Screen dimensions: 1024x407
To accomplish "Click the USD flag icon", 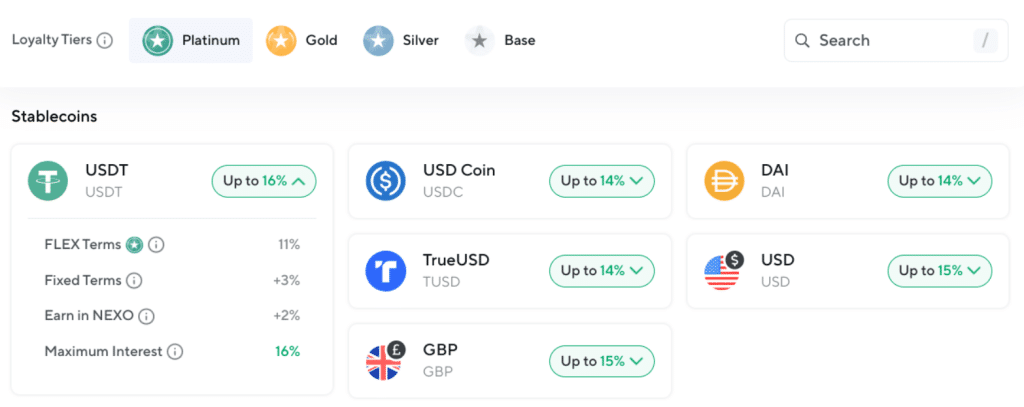I will pyautogui.click(x=724, y=271).
